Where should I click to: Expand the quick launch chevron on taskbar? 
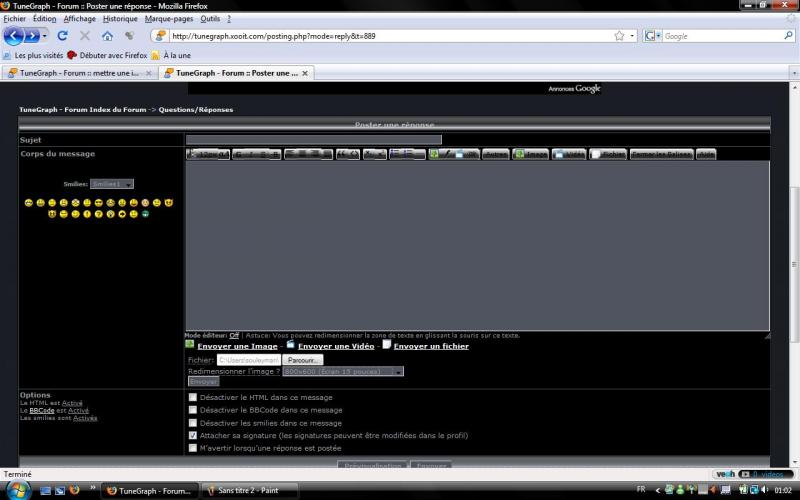pyautogui.click(x=92, y=487)
